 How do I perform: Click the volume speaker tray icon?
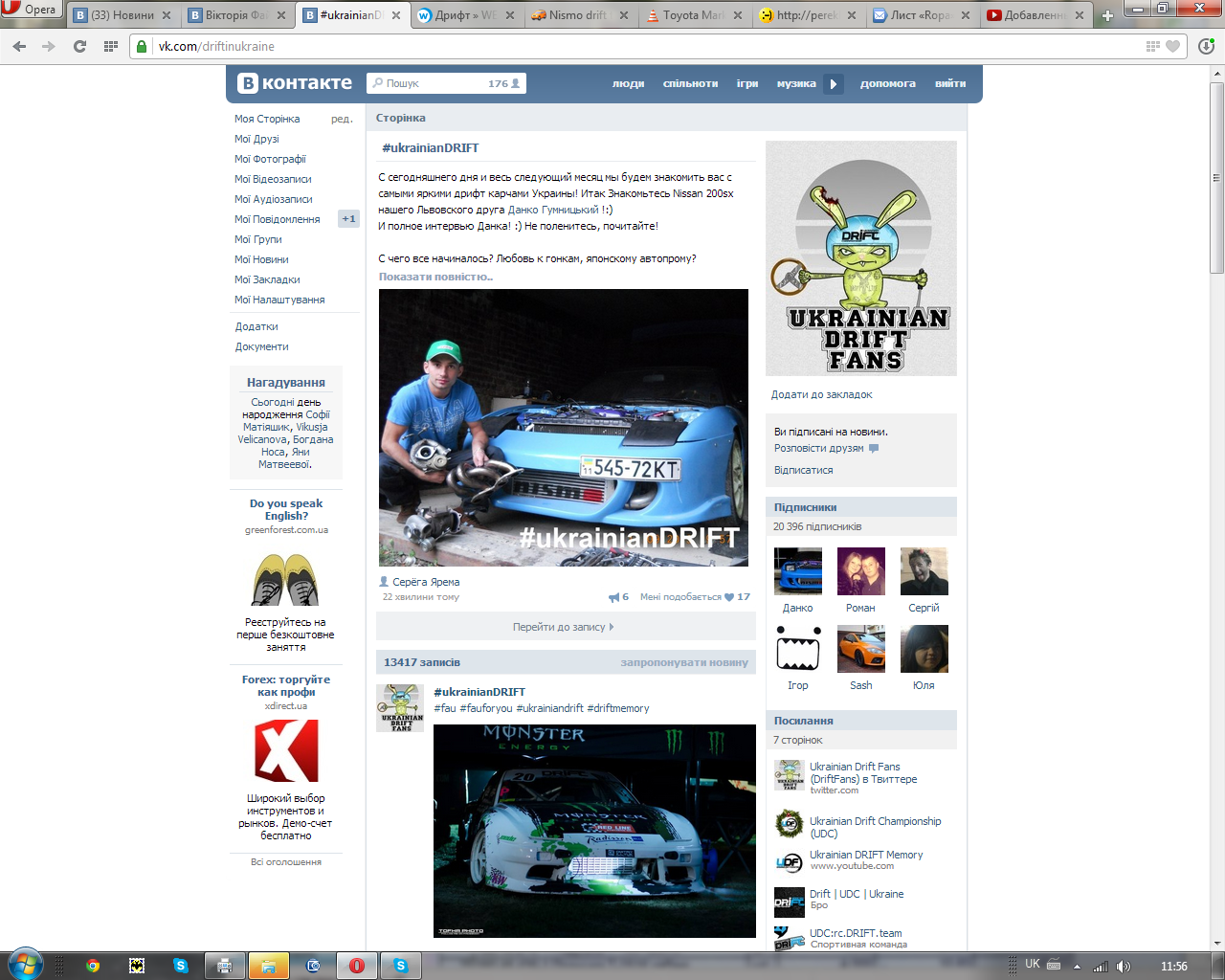pyautogui.click(x=1124, y=967)
